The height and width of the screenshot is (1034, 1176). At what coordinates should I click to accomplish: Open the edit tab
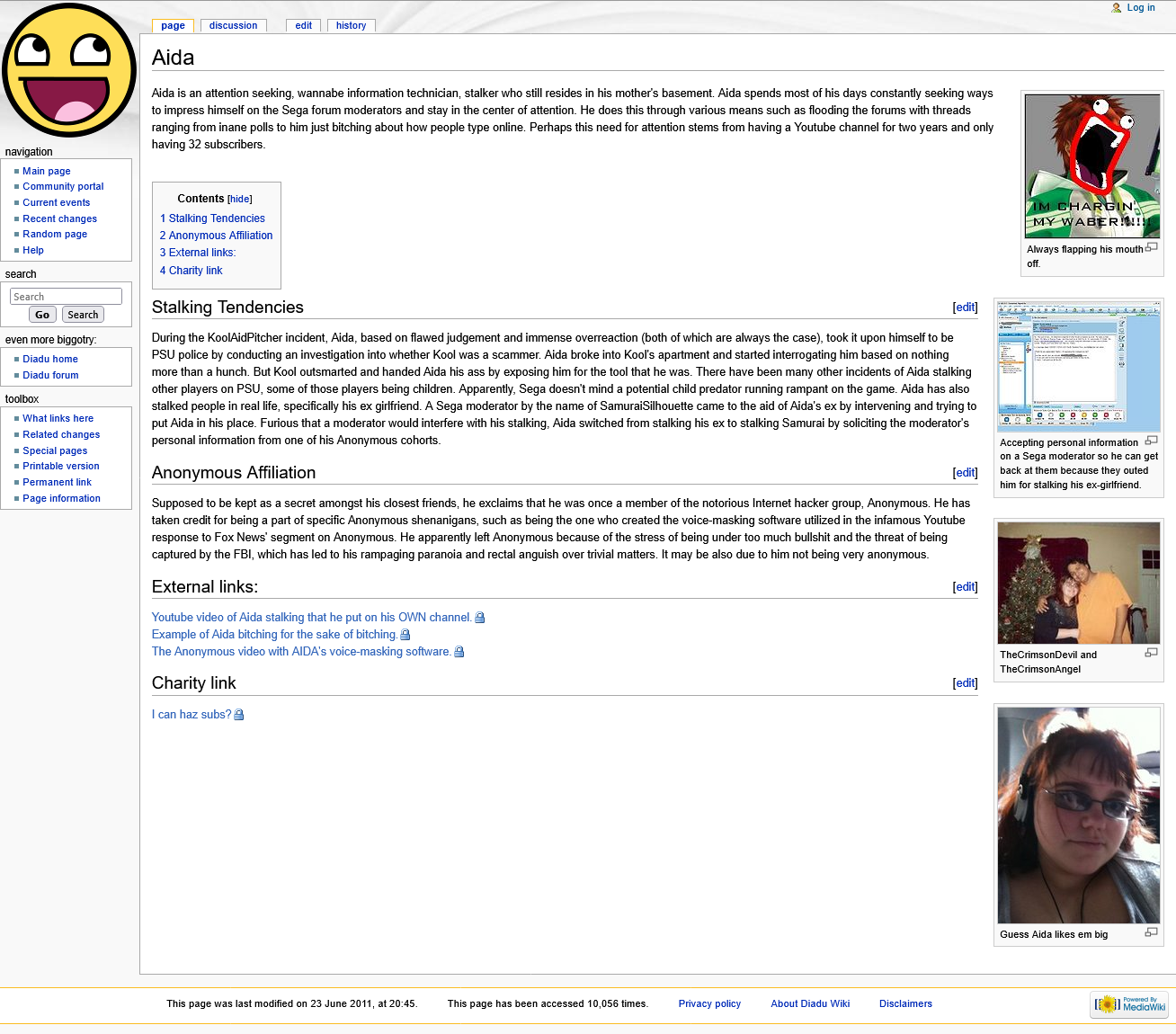(x=304, y=26)
